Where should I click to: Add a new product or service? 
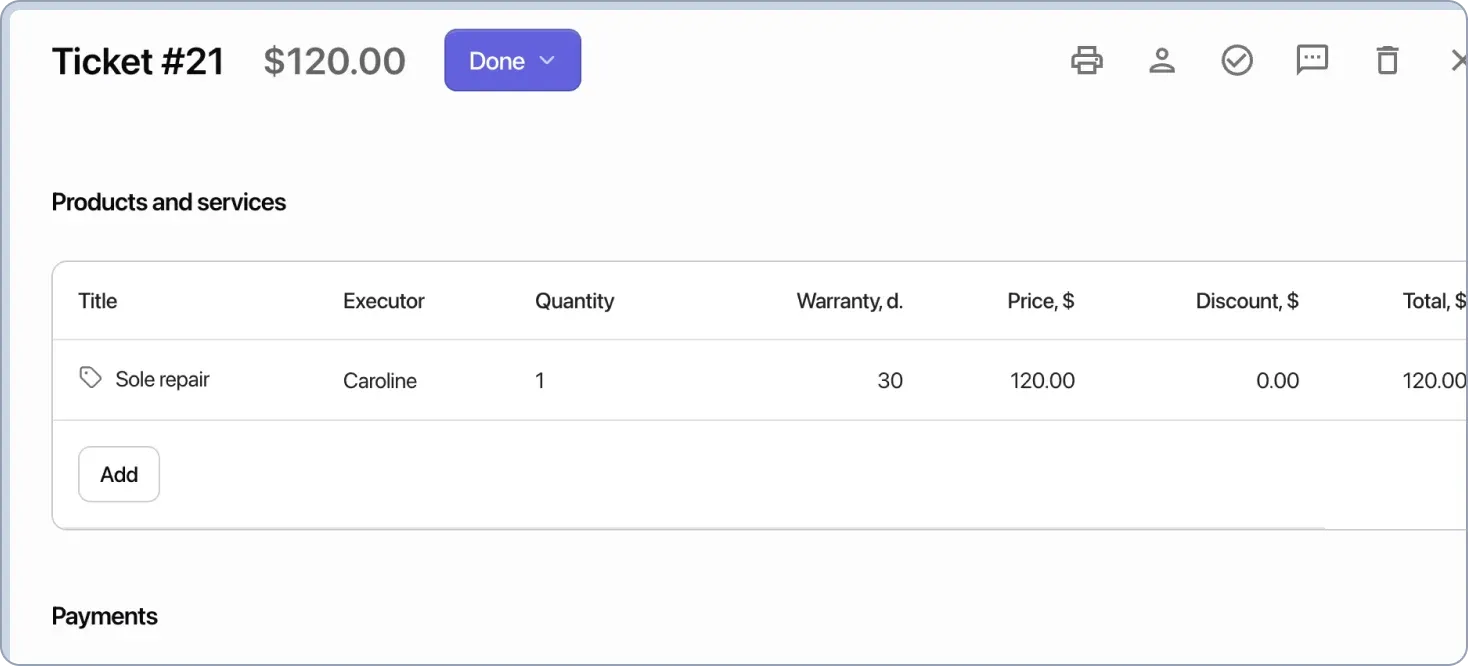coord(118,474)
